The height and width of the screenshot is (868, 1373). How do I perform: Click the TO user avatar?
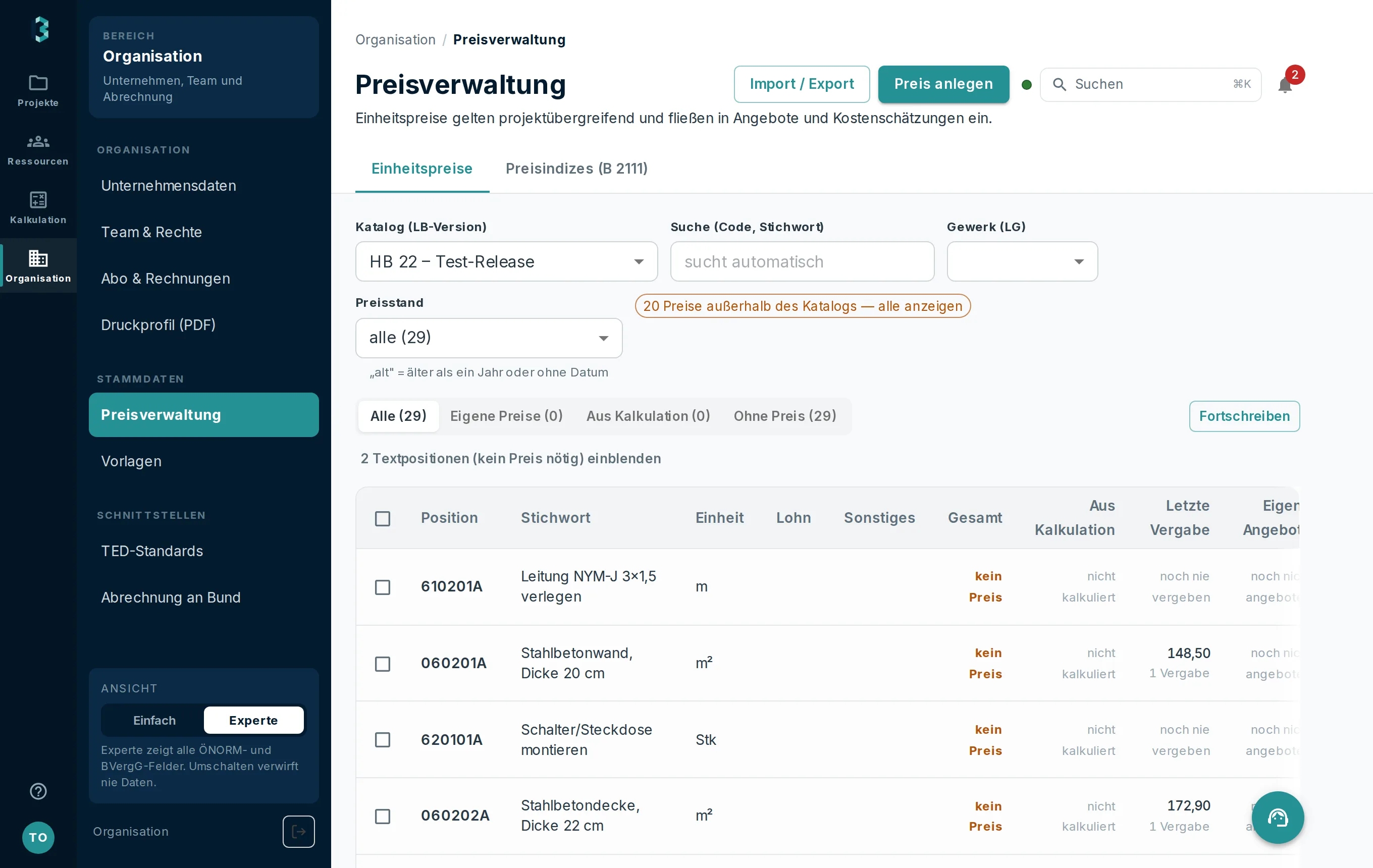pyautogui.click(x=38, y=837)
